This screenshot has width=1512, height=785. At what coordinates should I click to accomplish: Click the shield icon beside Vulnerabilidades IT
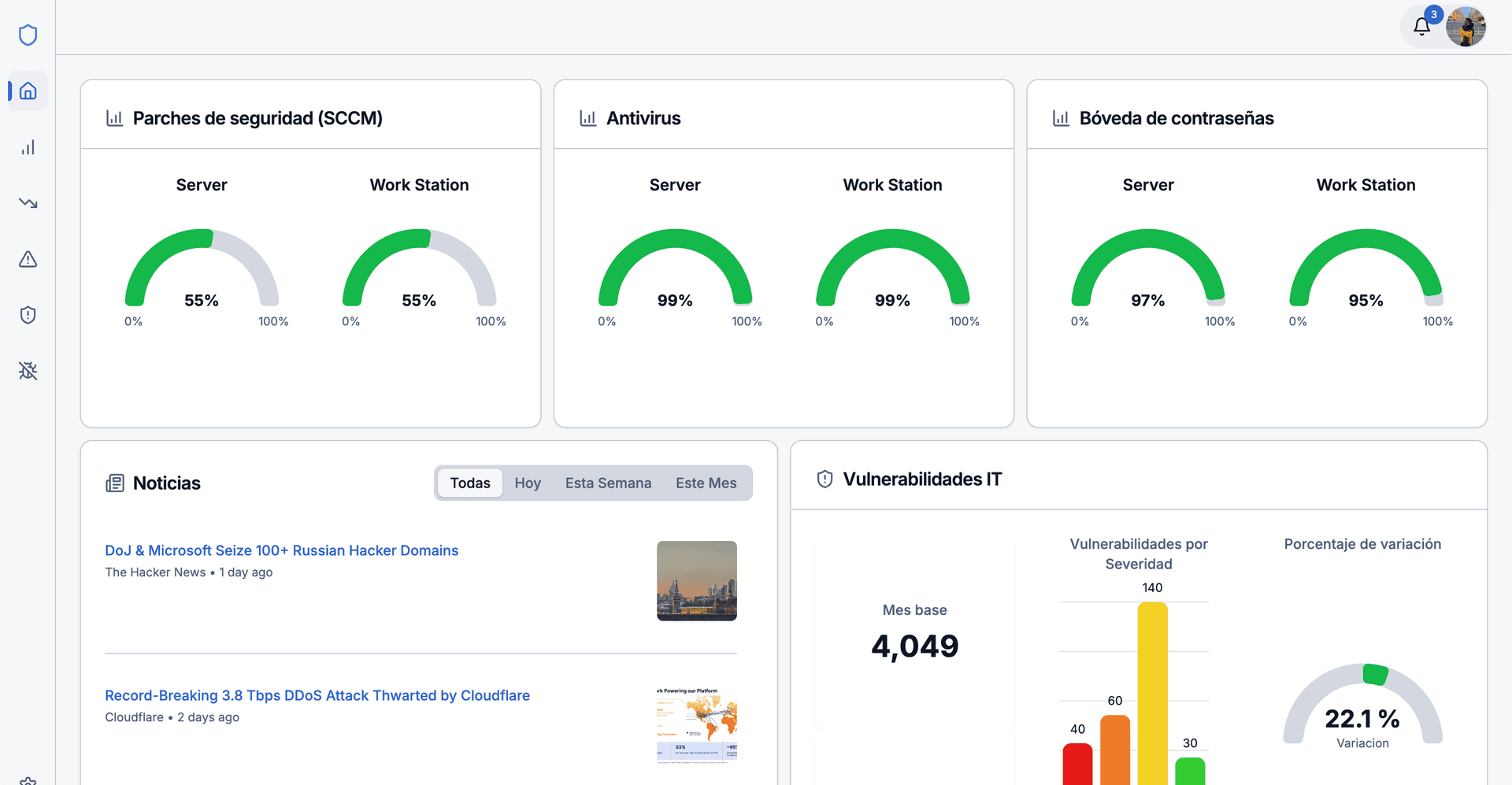[x=825, y=479]
